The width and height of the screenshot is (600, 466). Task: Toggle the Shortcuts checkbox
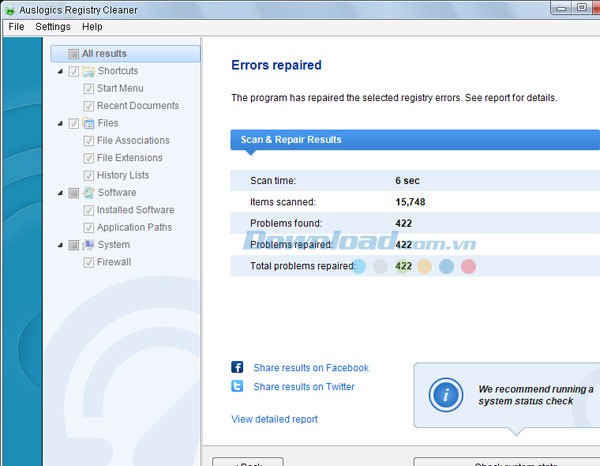(73, 71)
